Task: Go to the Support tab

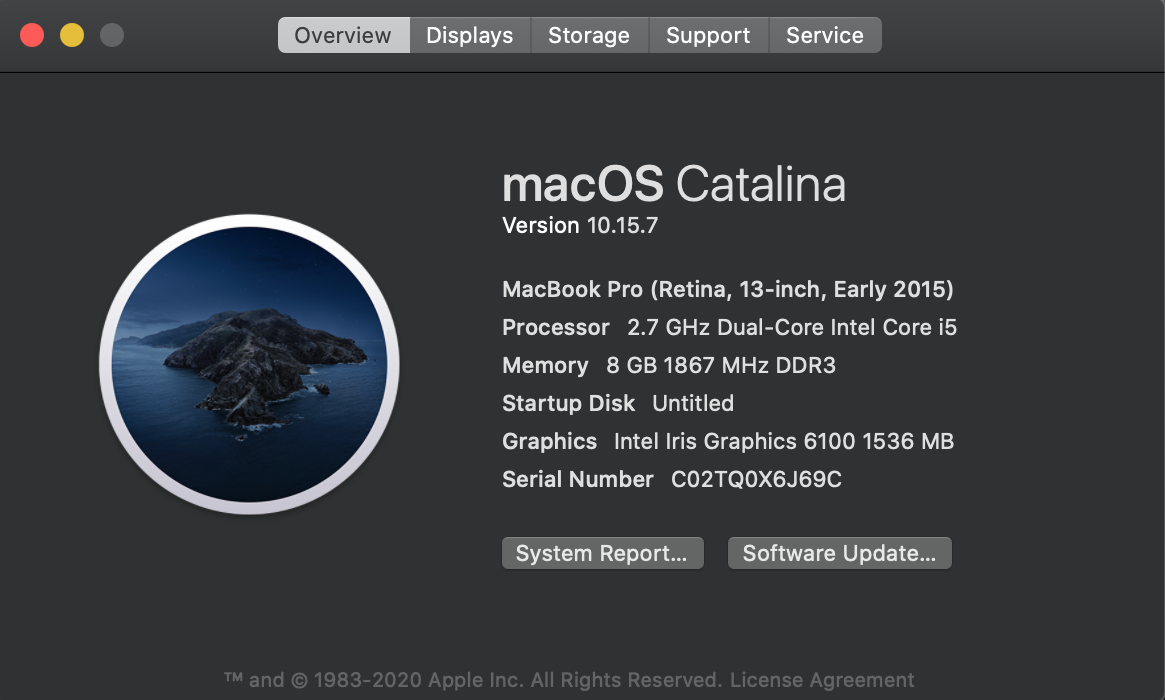Action: click(x=708, y=35)
